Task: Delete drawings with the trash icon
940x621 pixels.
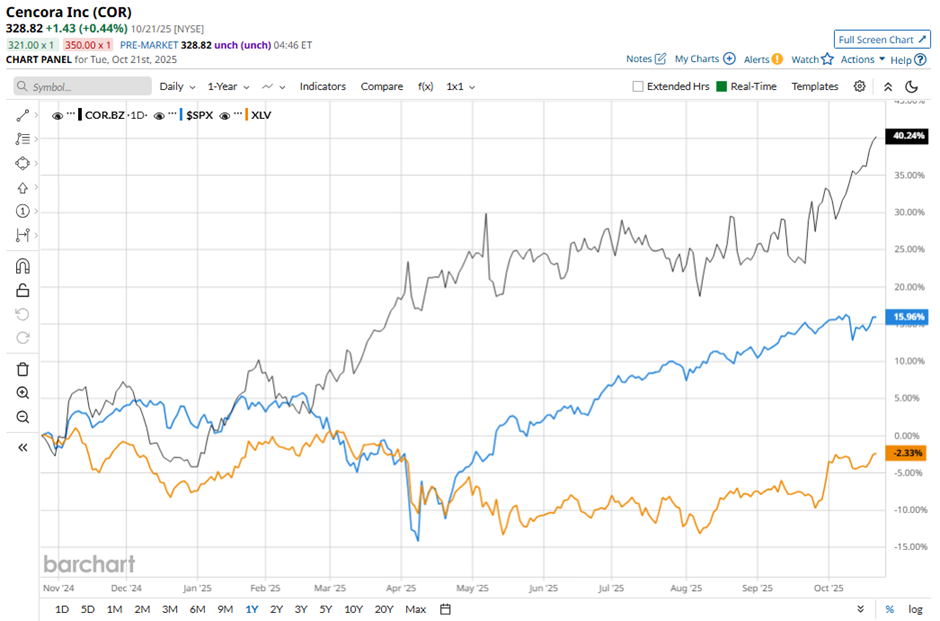Action: 23,369
